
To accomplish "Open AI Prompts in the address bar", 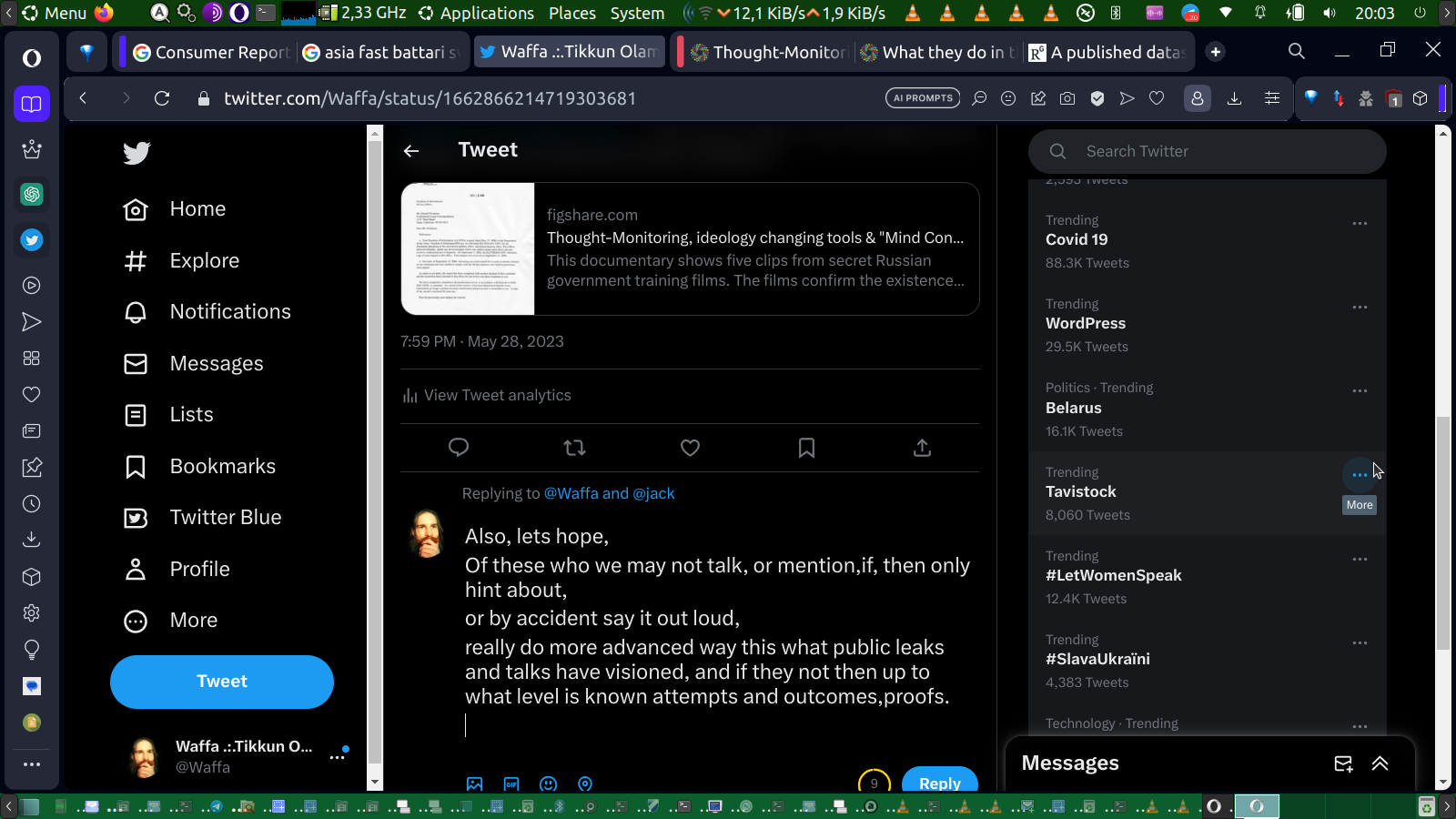I will (923, 98).
